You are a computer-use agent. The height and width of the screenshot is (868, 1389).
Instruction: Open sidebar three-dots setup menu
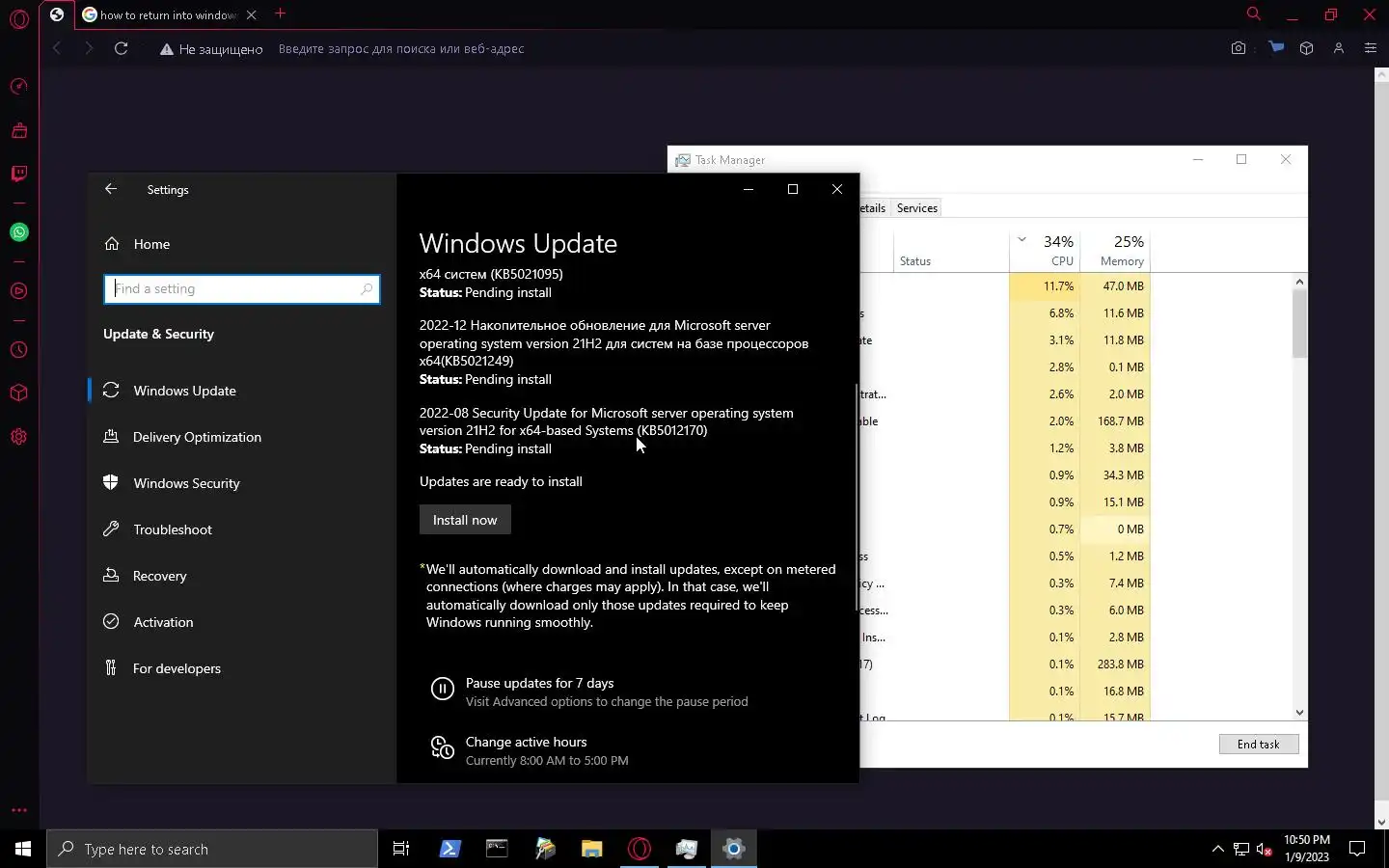point(18,810)
